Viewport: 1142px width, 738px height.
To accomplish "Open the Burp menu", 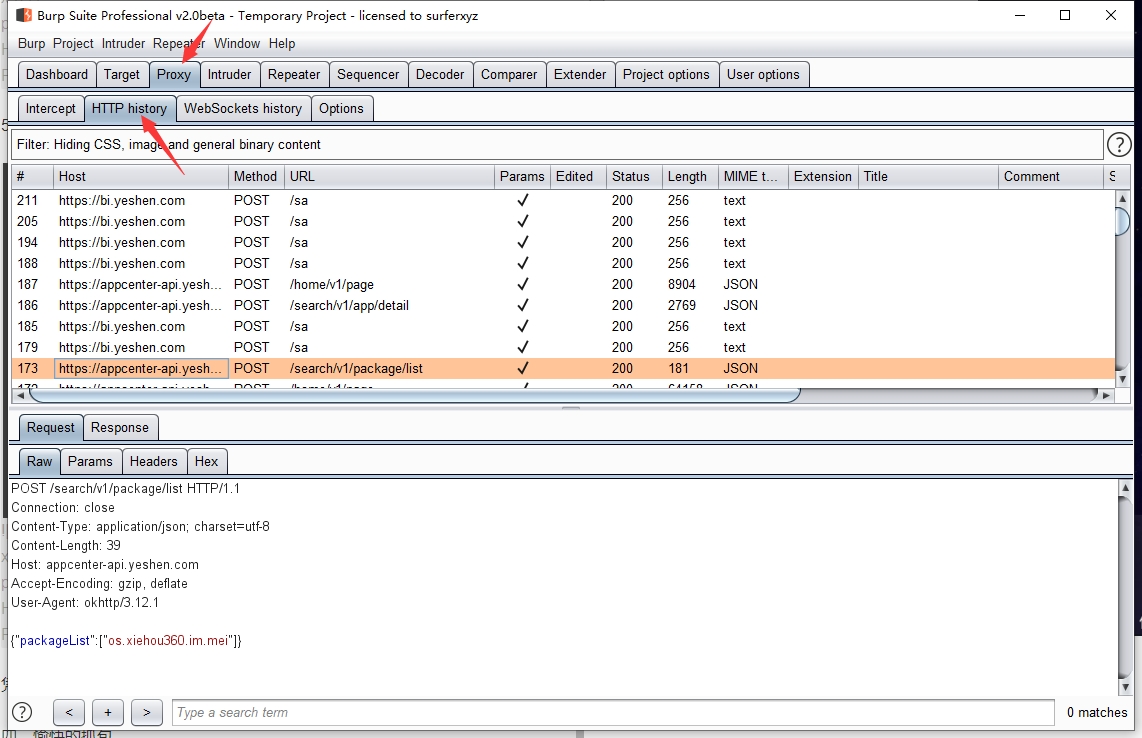I will (31, 44).
